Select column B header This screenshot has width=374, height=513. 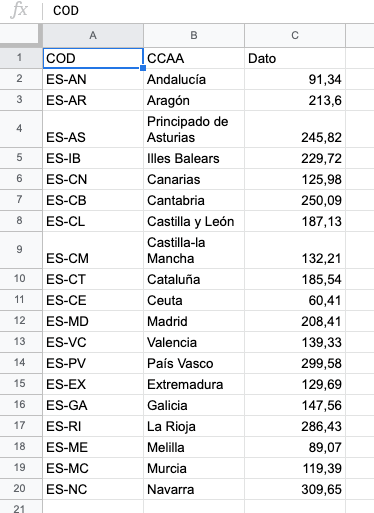point(194,35)
